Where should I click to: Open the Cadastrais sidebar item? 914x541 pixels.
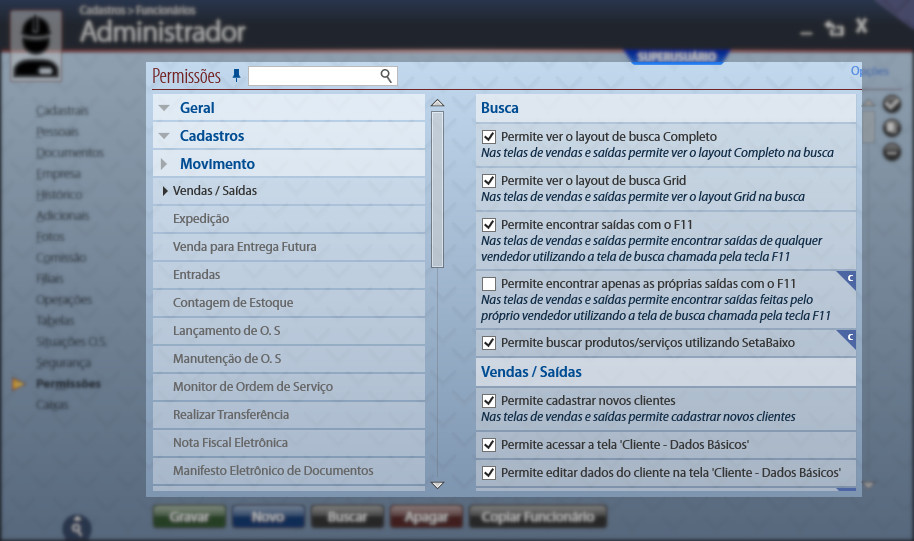point(62,111)
